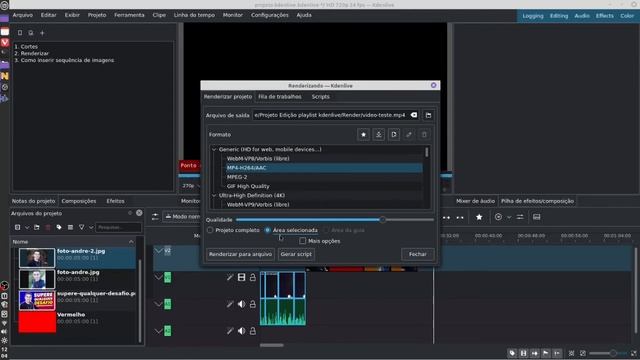Open the Arquivo menu
Image resolution: width=640 pixels, height=360 pixels.
pyautogui.click(x=22, y=15)
